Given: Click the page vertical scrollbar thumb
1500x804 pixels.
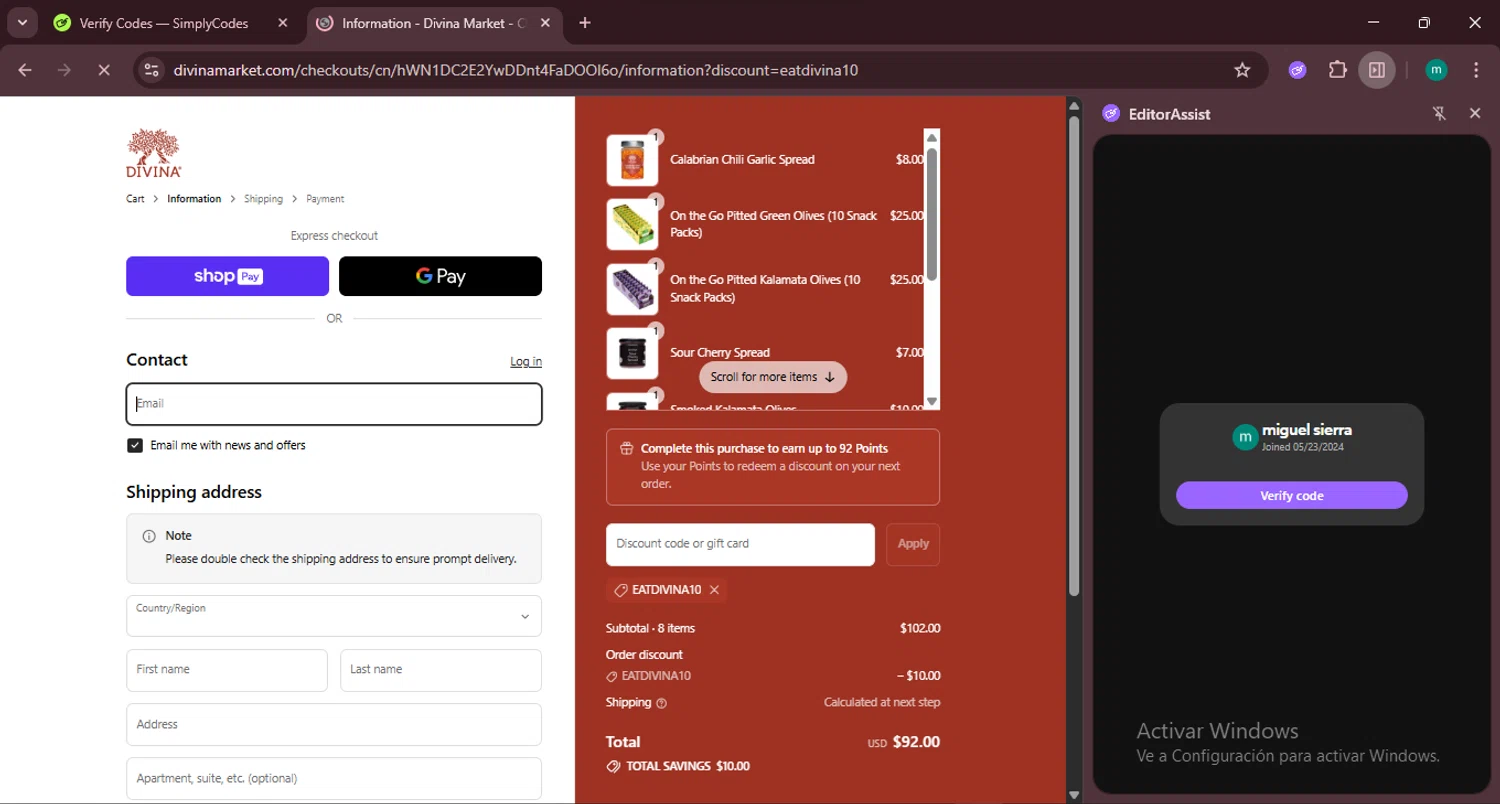Looking at the screenshot, I should pos(1074,356).
